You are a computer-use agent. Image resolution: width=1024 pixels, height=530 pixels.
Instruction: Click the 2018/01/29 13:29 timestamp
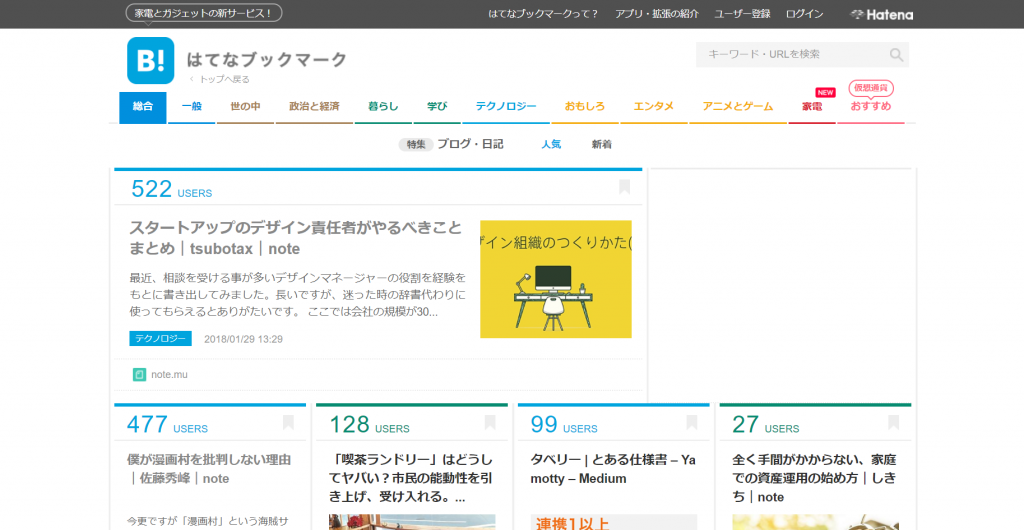point(243,339)
